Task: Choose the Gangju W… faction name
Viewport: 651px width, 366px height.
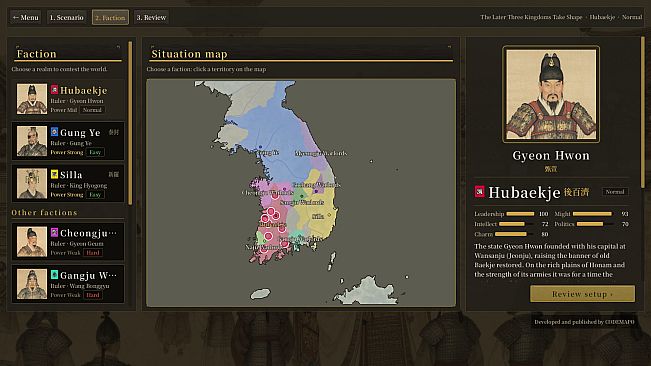Action: (x=88, y=276)
